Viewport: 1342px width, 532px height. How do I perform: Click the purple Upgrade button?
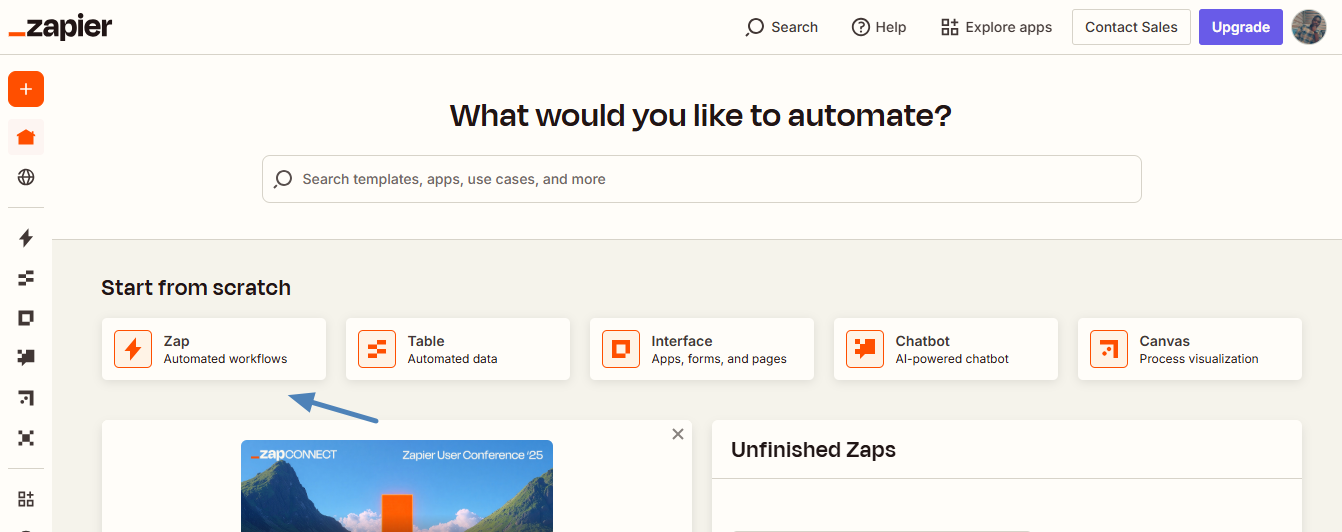[x=1241, y=27]
